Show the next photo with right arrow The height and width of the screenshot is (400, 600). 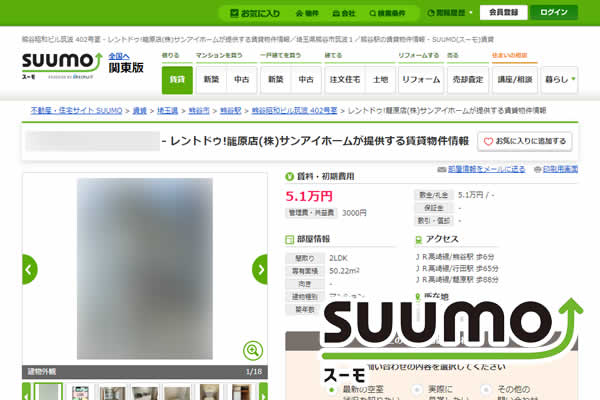coord(260,269)
